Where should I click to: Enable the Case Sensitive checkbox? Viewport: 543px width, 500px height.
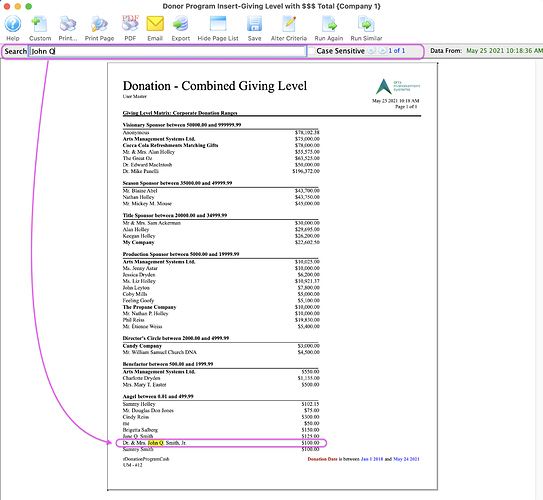(x=312, y=51)
